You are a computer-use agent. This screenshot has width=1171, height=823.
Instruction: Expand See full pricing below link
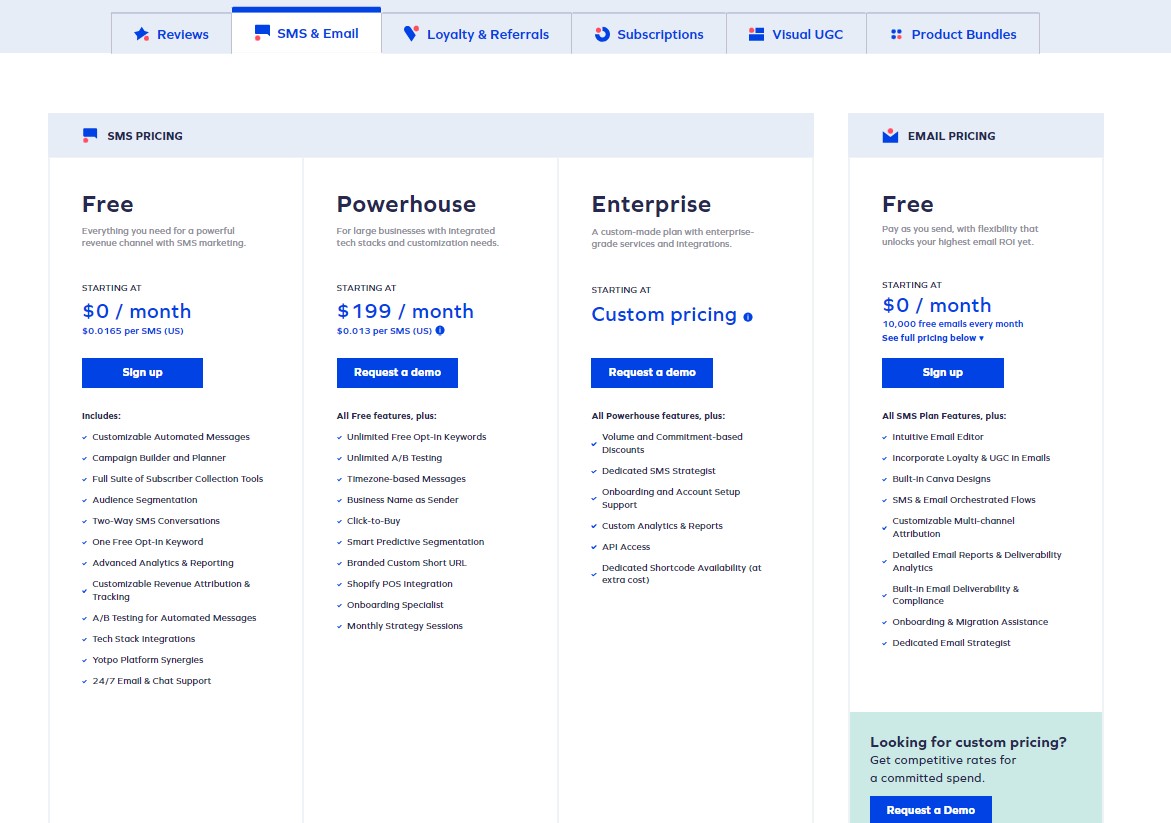point(933,338)
